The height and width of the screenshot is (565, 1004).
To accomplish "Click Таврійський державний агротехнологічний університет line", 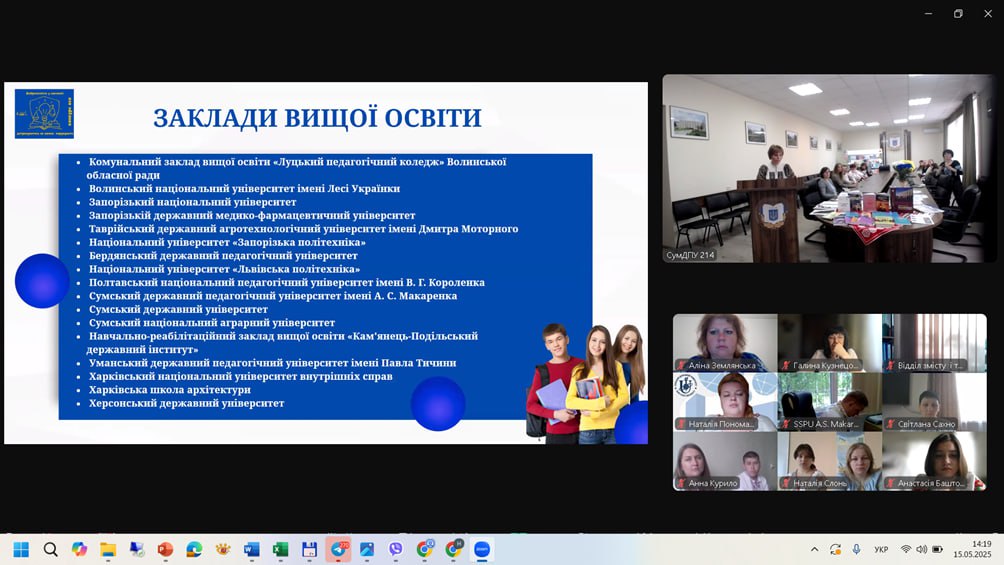I will [303, 229].
